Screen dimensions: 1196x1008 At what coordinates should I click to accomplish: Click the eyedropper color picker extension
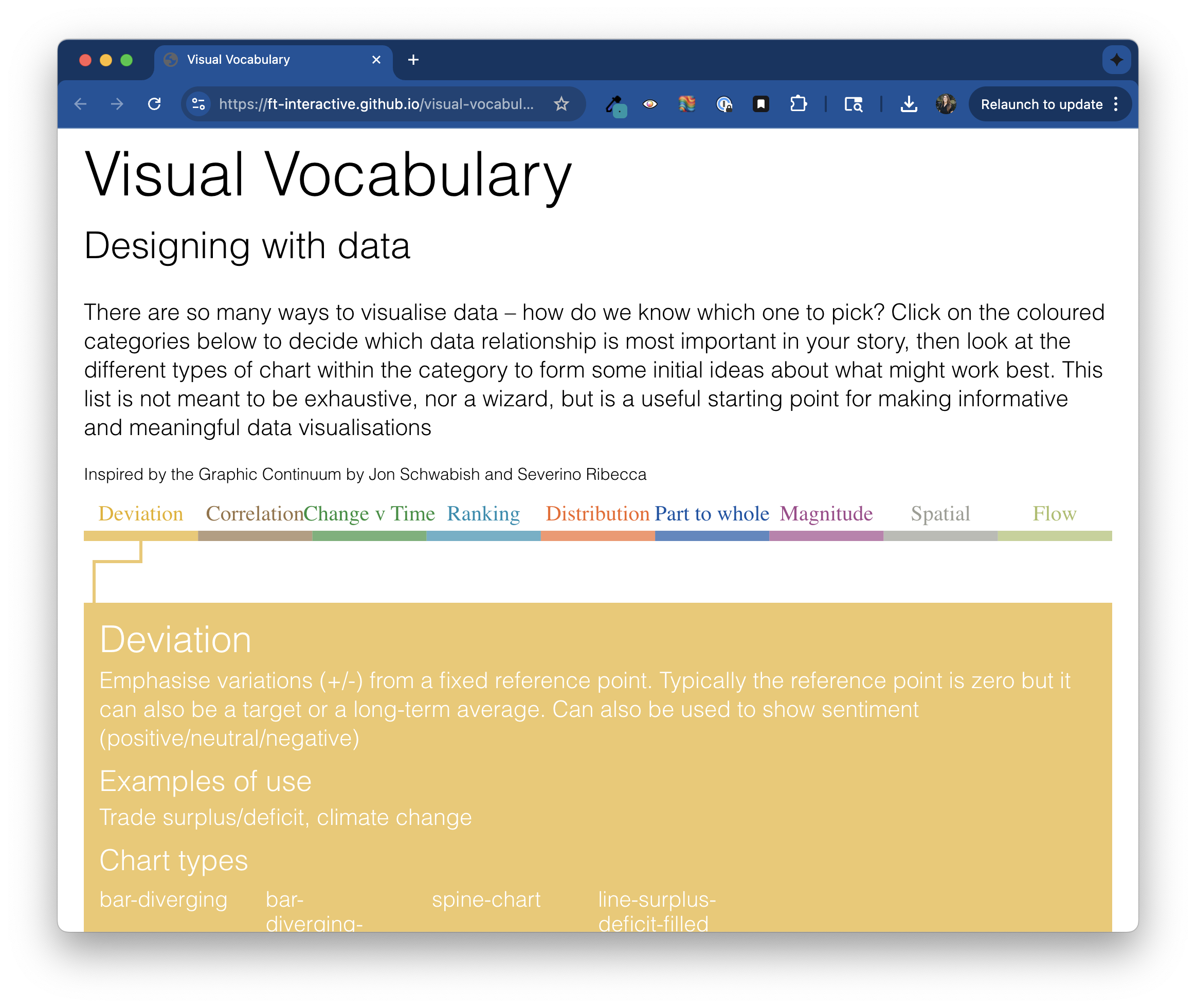pyautogui.click(x=615, y=104)
